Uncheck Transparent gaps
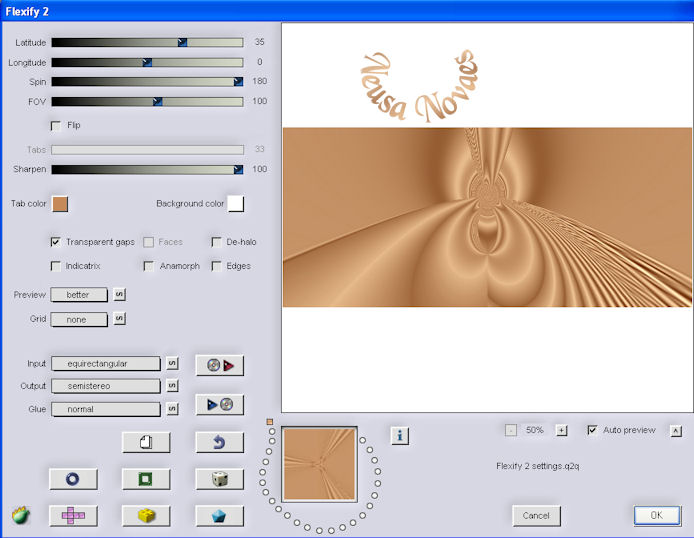694x538 pixels. 56,242
